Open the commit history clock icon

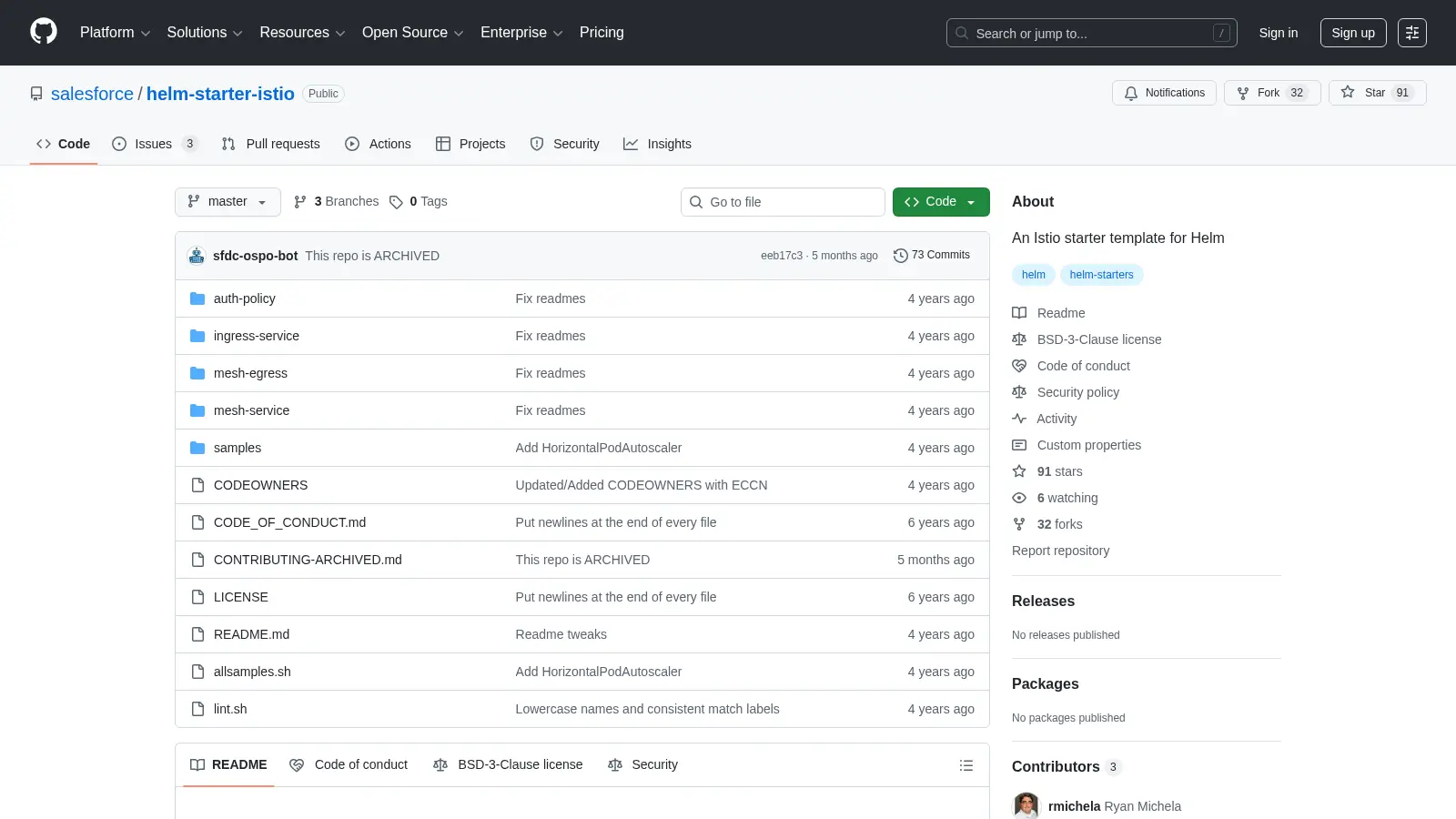(x=900, y=256)
